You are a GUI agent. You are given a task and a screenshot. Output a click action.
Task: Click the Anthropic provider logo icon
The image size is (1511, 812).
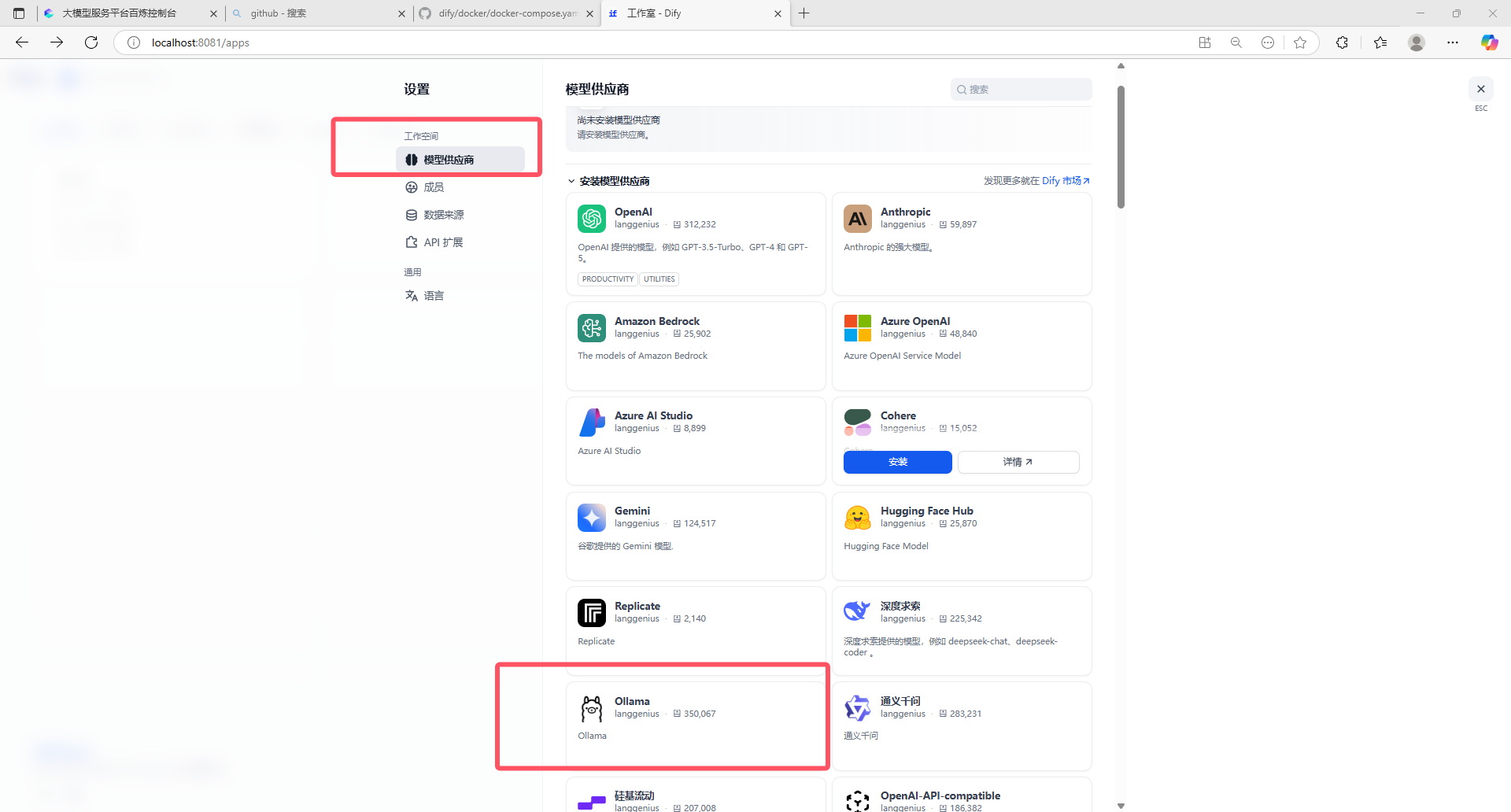click(x=857, y=219)
